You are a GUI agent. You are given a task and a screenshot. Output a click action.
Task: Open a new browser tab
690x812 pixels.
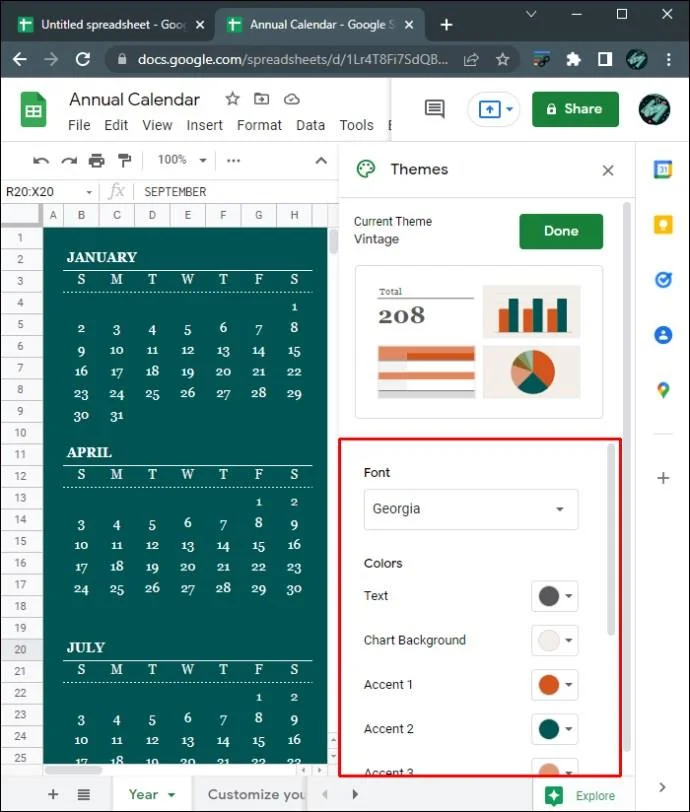point(446,25)
